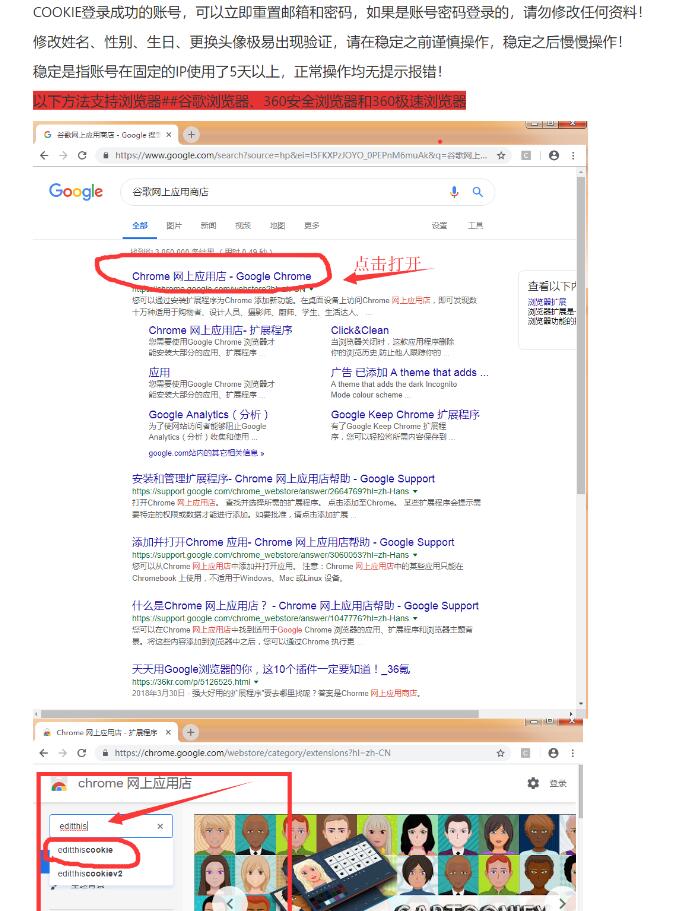Open a new tab next to Google search tab

click(x=191, y=135)
